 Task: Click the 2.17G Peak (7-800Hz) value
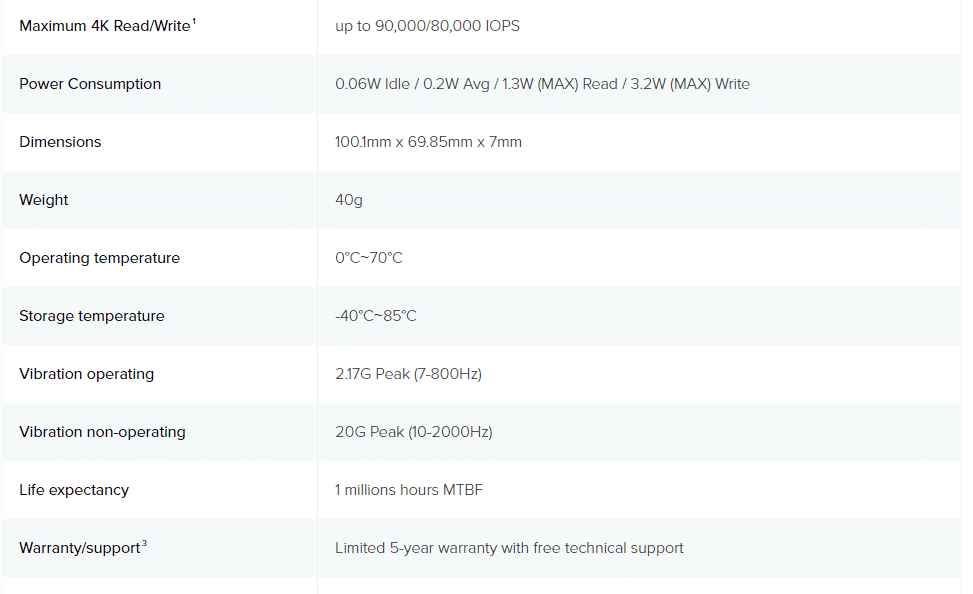pos(408,374)
